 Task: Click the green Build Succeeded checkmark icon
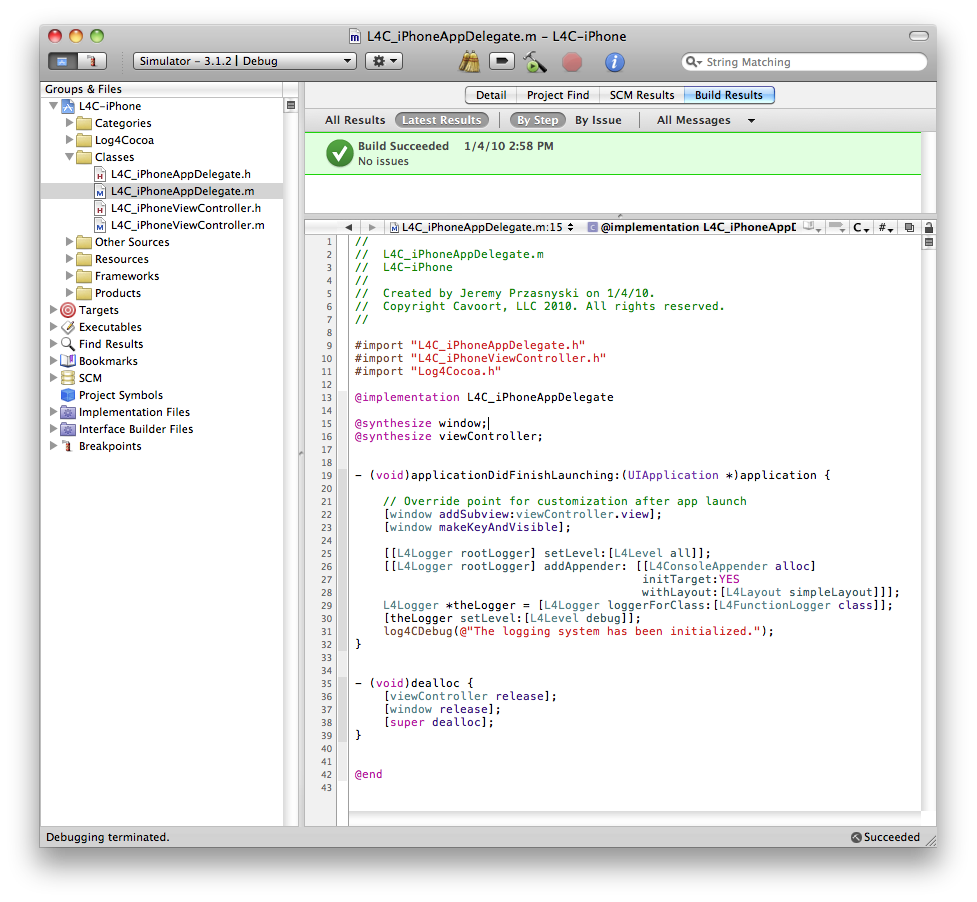point(340,153)
